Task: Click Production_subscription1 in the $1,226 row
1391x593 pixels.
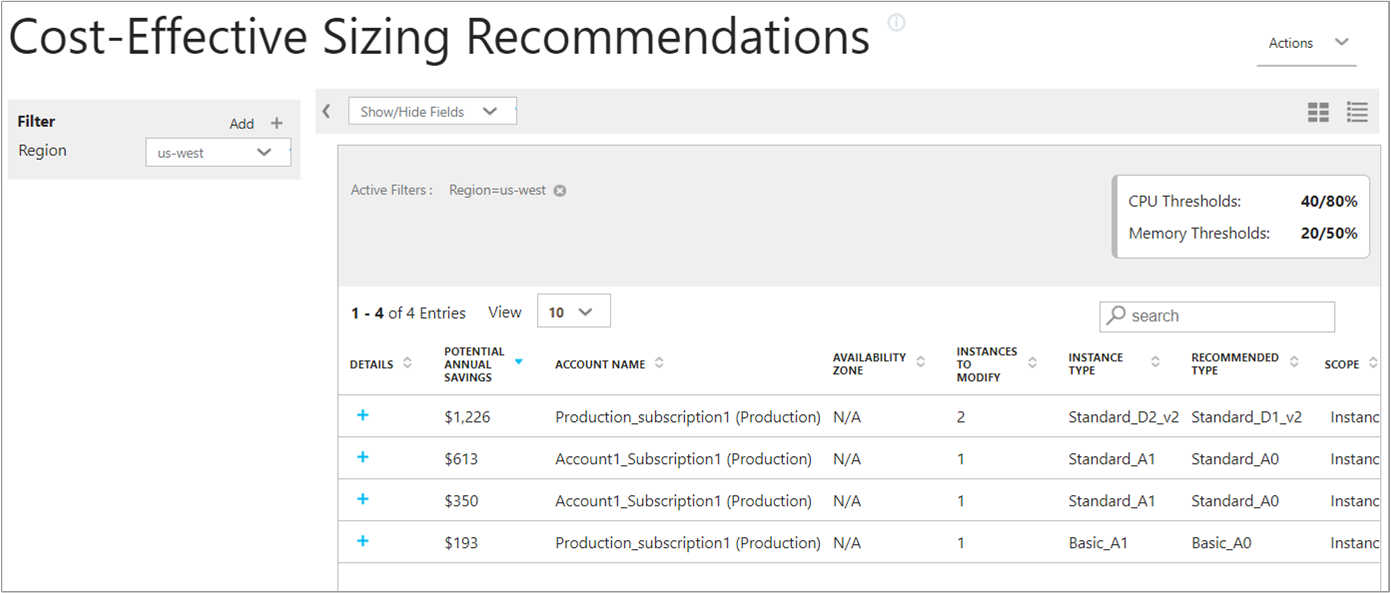Action: tap(688, 417)
